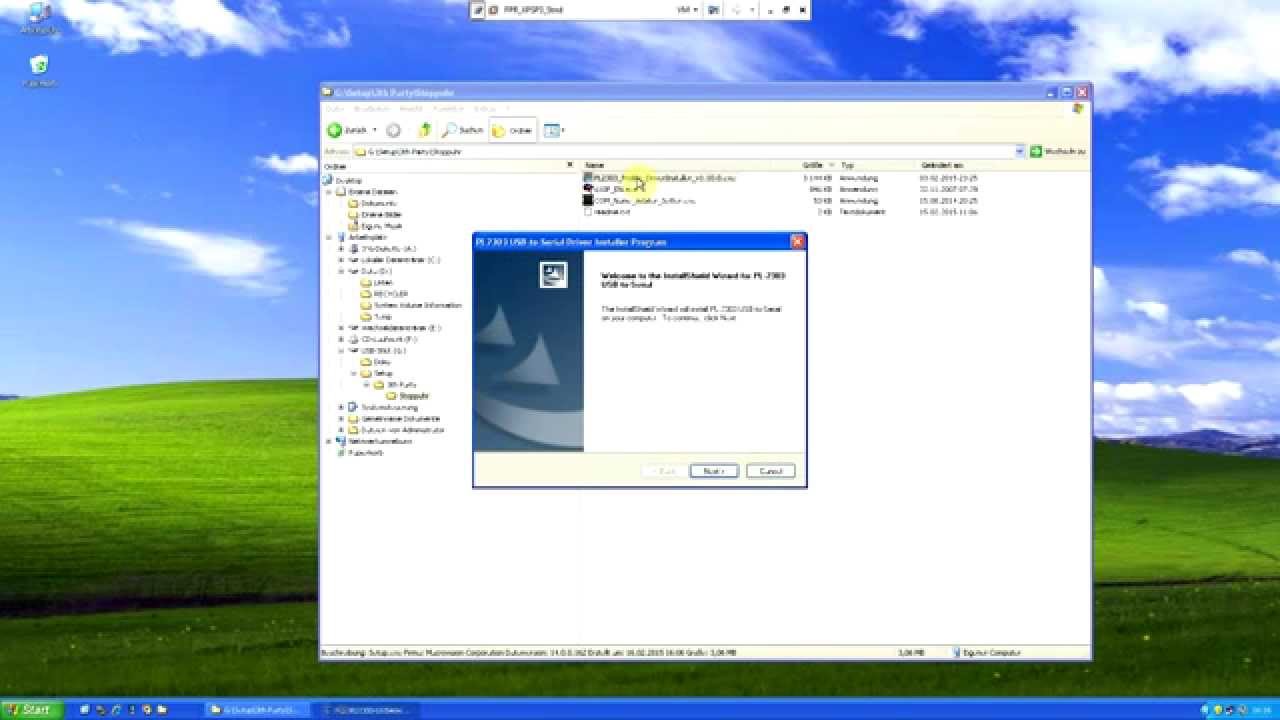Image resolution: width=1280 pixels, height=720 pixels.
Task: Expand the Gemeinsame Dokumente node
Action: [341, 418]
